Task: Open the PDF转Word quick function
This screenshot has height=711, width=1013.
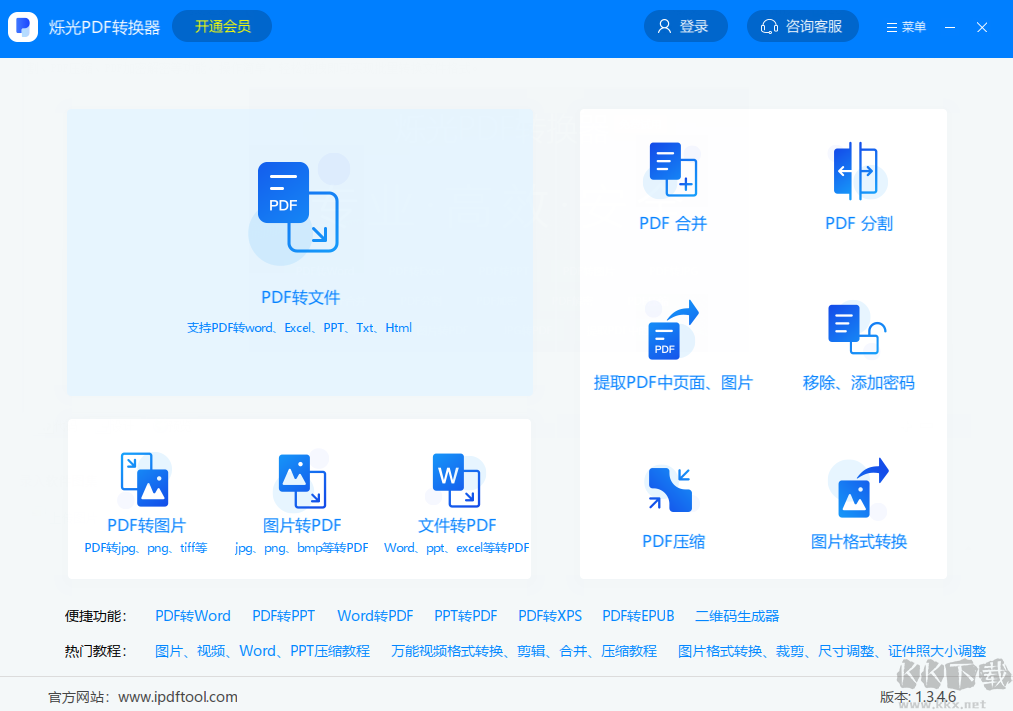Action: point(193,616)
